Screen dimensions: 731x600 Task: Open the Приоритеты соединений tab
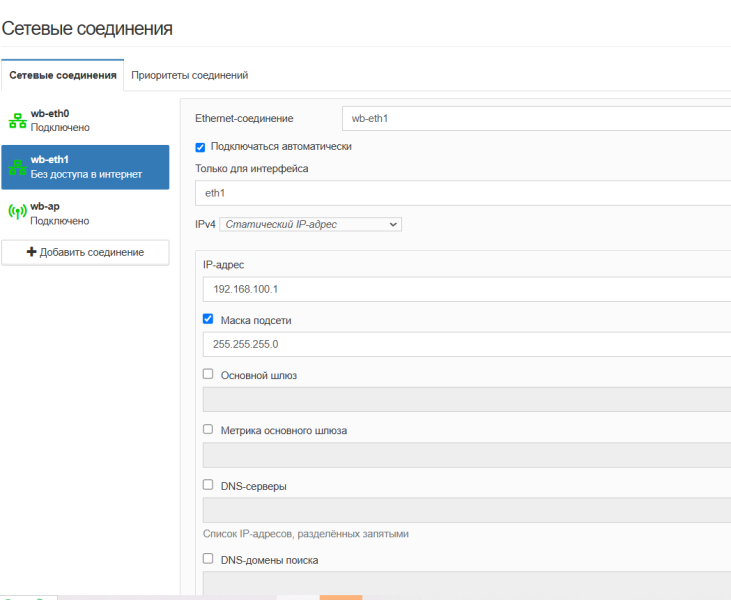coord(189,75)
